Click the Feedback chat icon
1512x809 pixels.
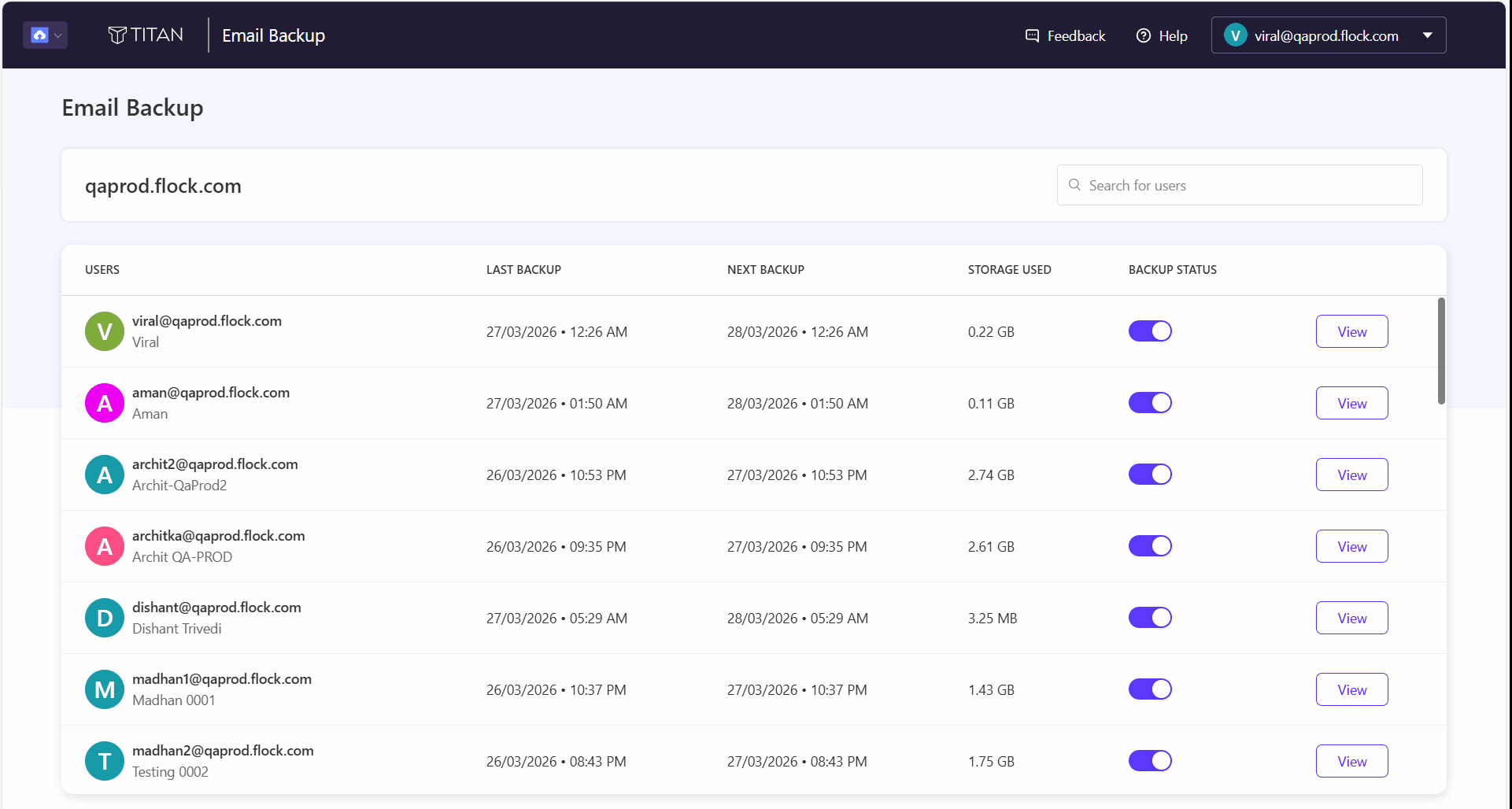click(x=1032, y=35)
